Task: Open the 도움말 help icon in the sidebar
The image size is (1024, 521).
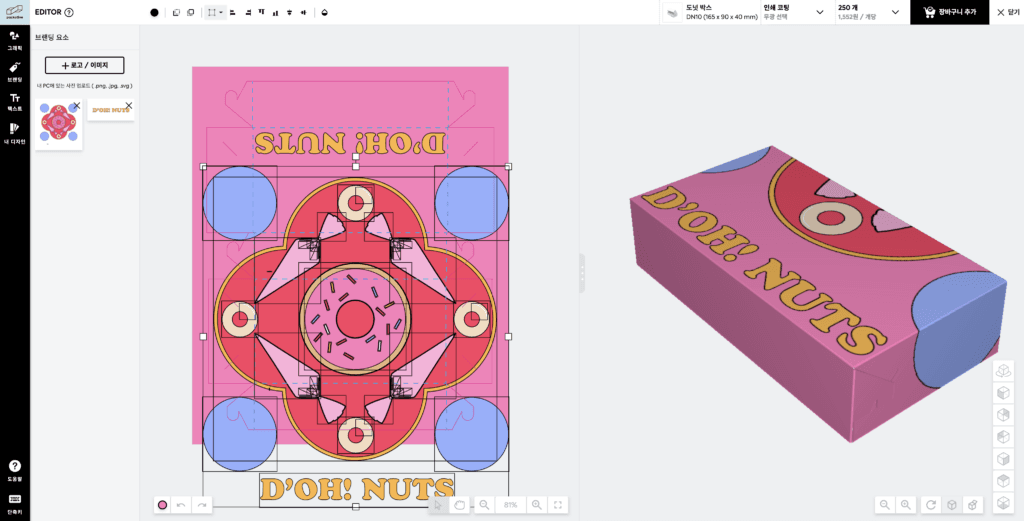Action: coord(14,470)
